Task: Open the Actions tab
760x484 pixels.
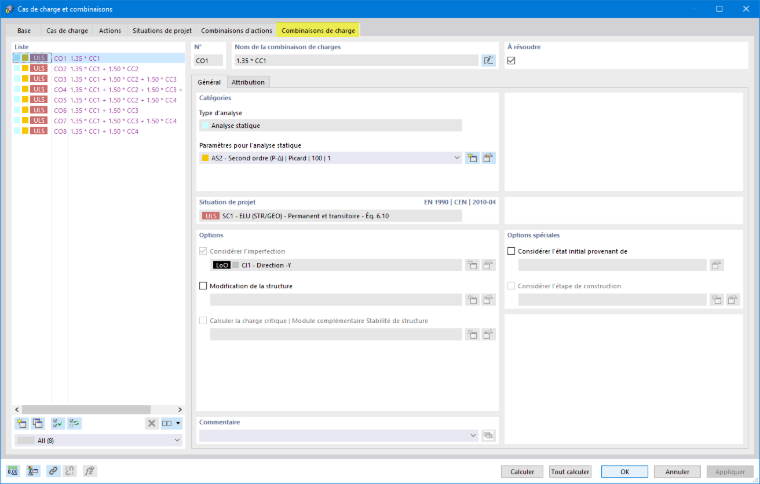Action: 110,31
